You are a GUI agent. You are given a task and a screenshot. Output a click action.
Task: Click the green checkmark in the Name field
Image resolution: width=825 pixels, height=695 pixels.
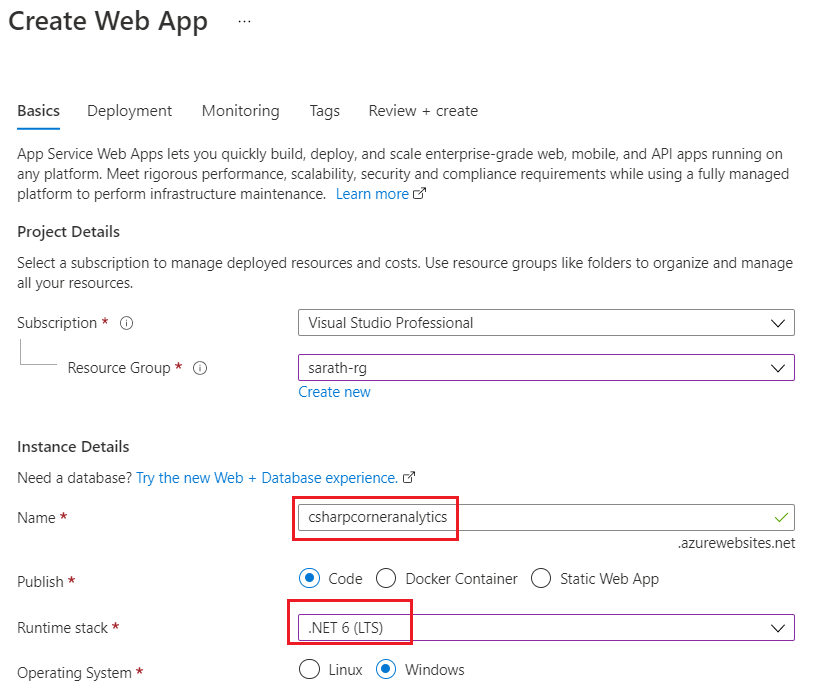point(781,518)
